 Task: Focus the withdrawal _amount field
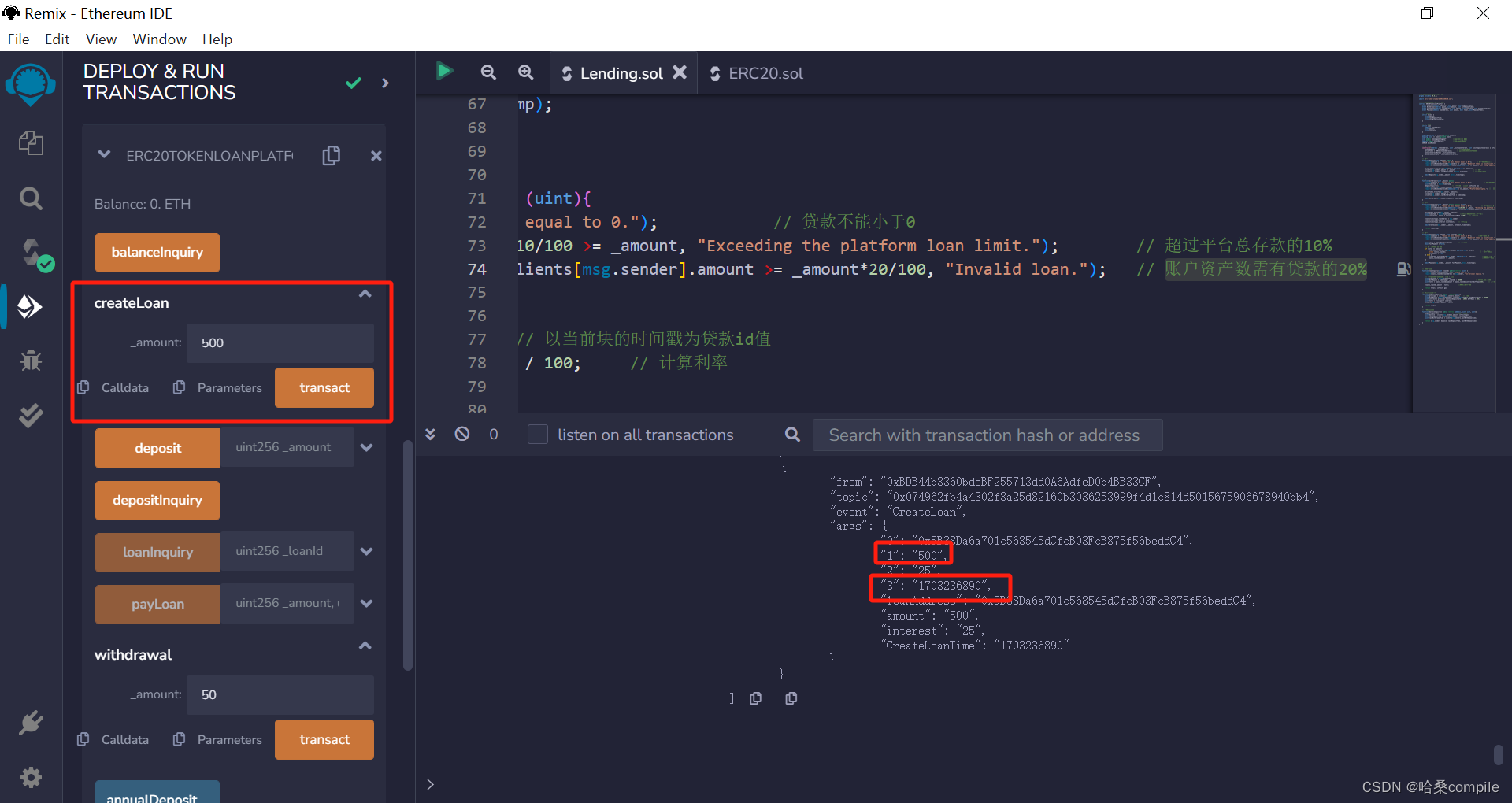click(x=280, y=695)
